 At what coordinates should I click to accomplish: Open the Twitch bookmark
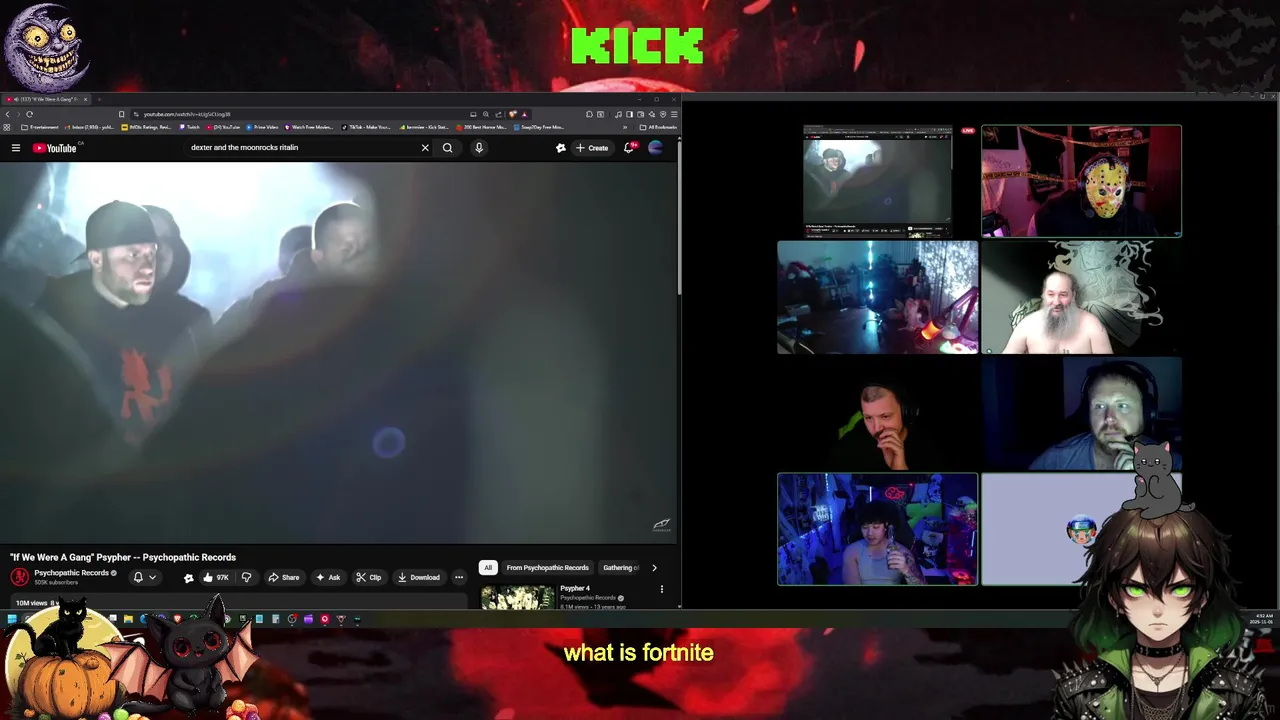pyautogui.click(x=190, y=127)
